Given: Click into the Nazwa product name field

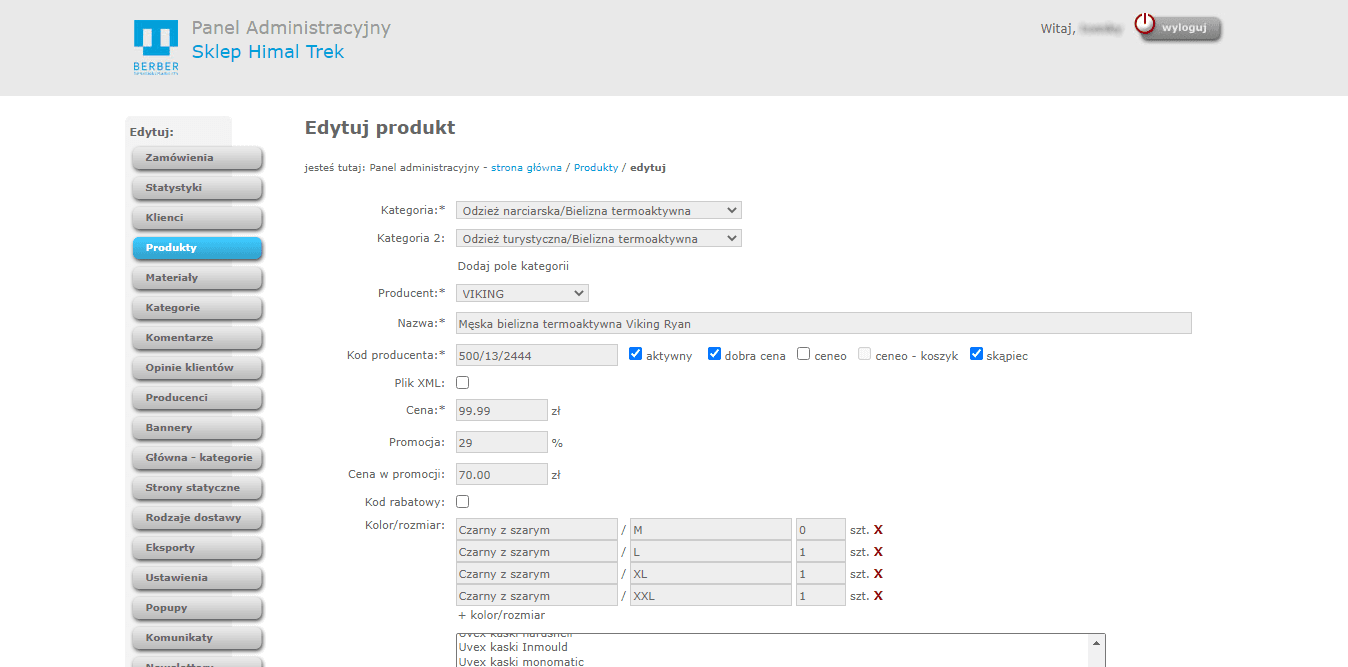Looking at the screenshot, I should click(823, 323).
